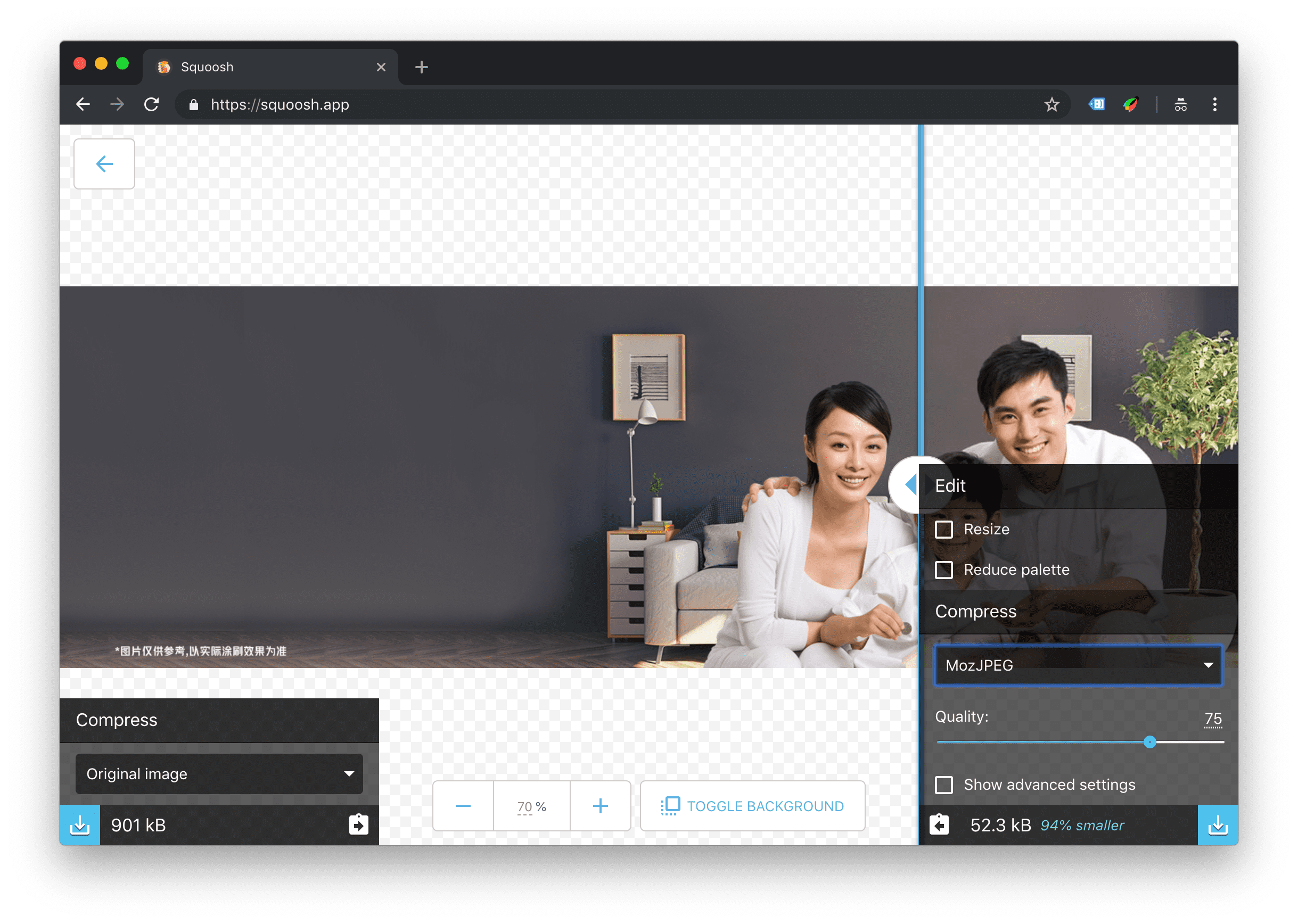Click the Quality slider handle
The image size is (1298, 924).
coord(1149,742)
